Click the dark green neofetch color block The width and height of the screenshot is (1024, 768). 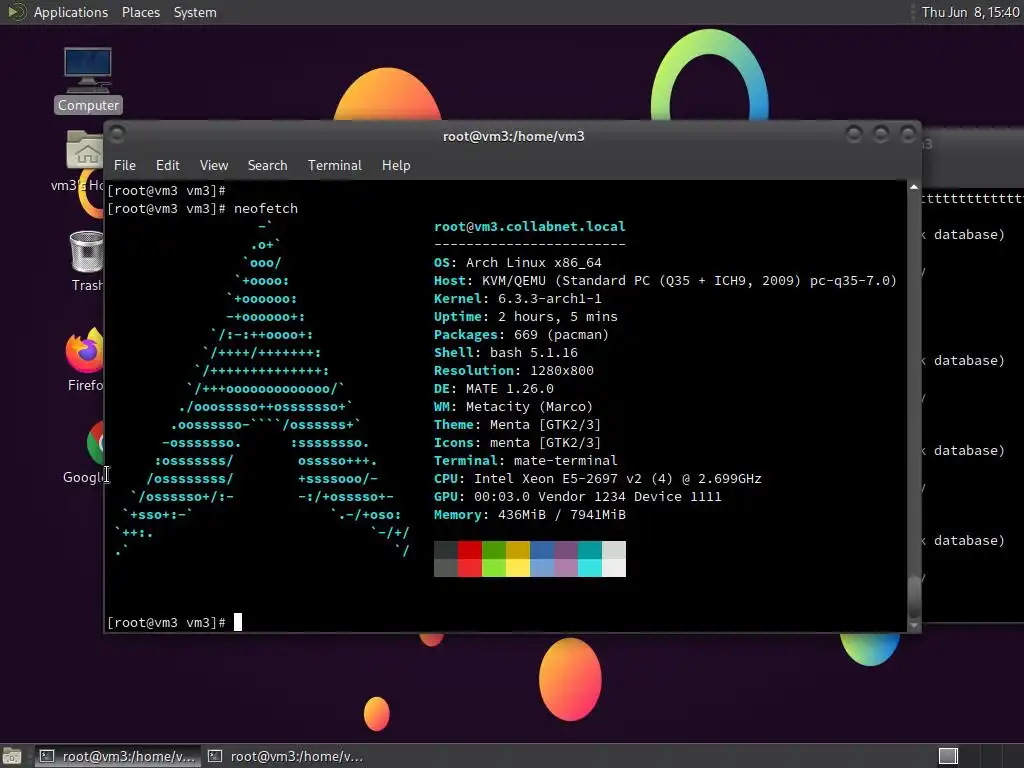(x=494, y=550)
